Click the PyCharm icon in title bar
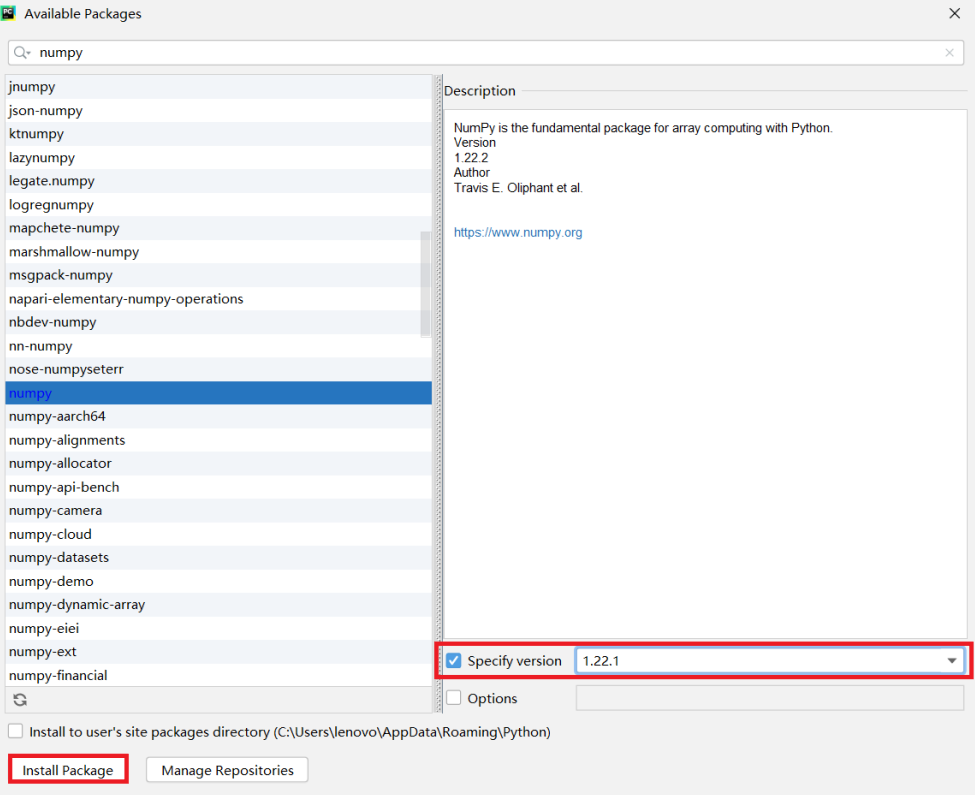The image size is (975, 795). pos(9,13)
